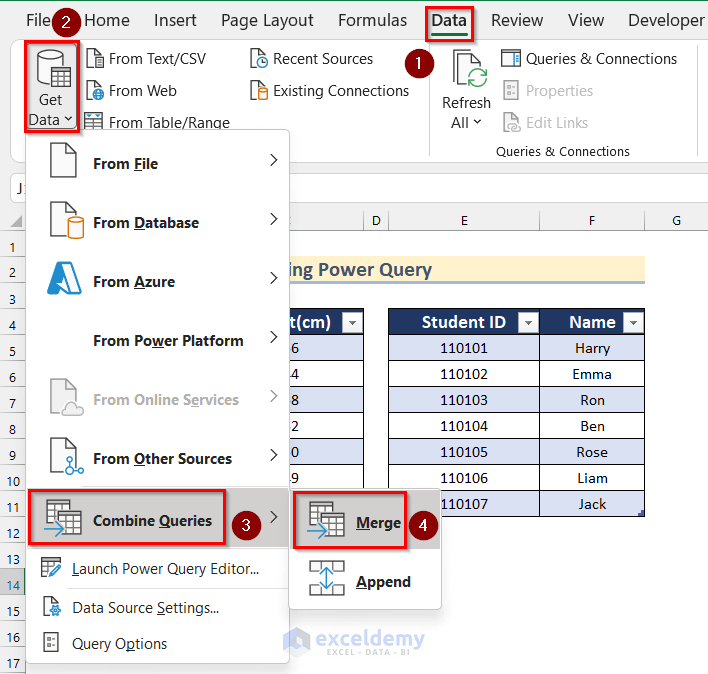Screen dimensions: 708x674
Task: Switch to the Page Layout tab
Action: 267,21
